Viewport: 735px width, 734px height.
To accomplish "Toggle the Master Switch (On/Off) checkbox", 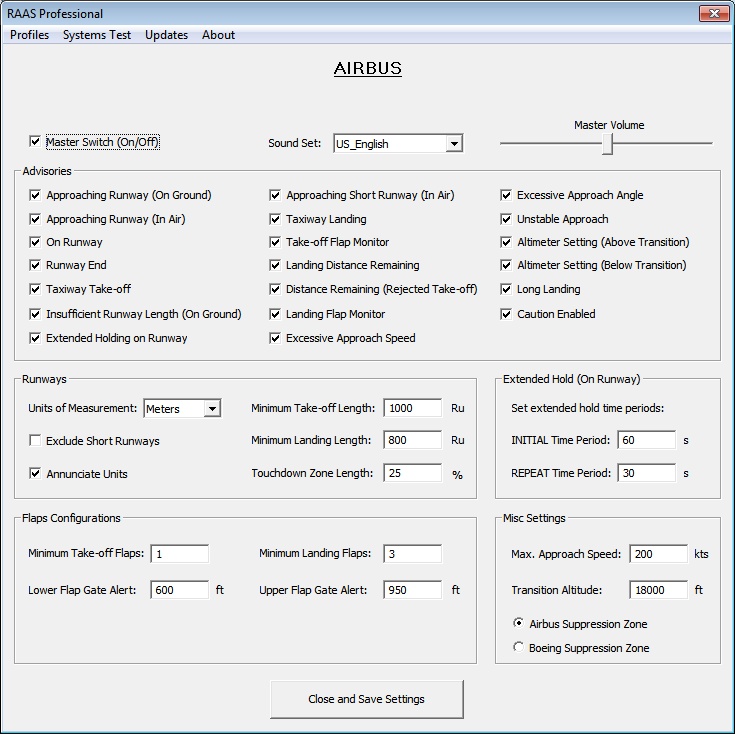I will 35,141.
